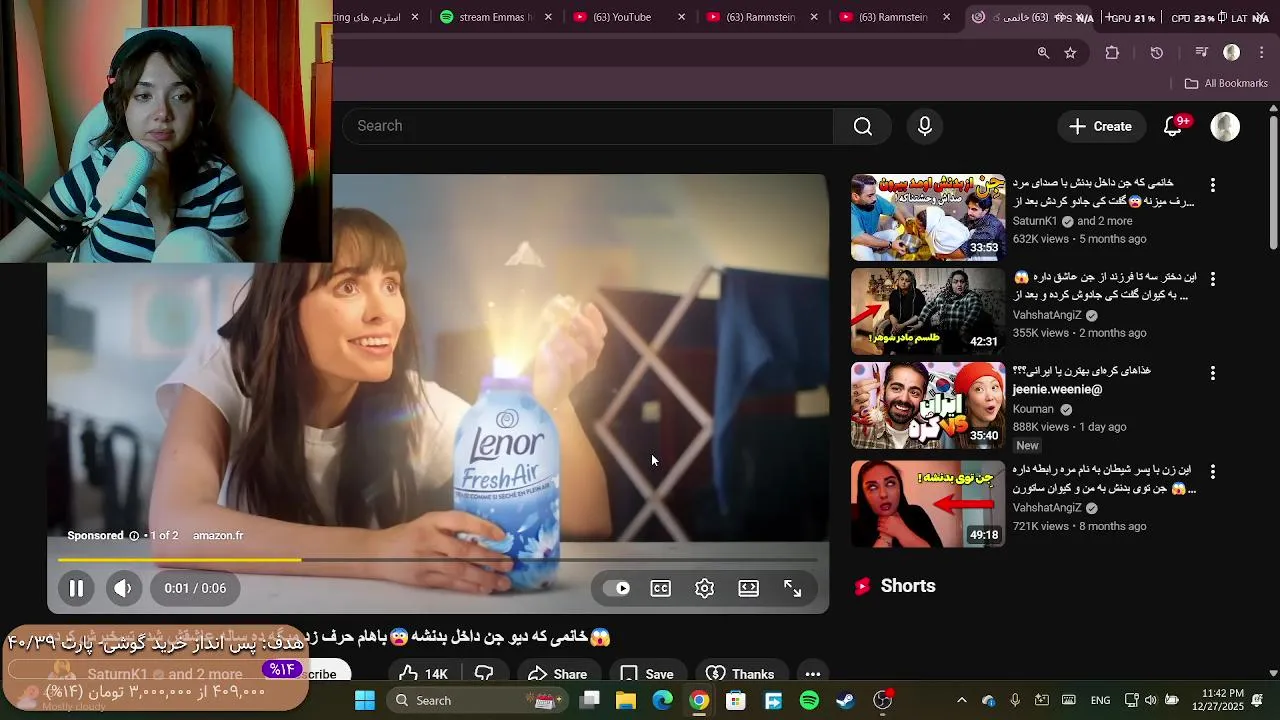Click the Kouman channel name

[x=1033, y=409]
